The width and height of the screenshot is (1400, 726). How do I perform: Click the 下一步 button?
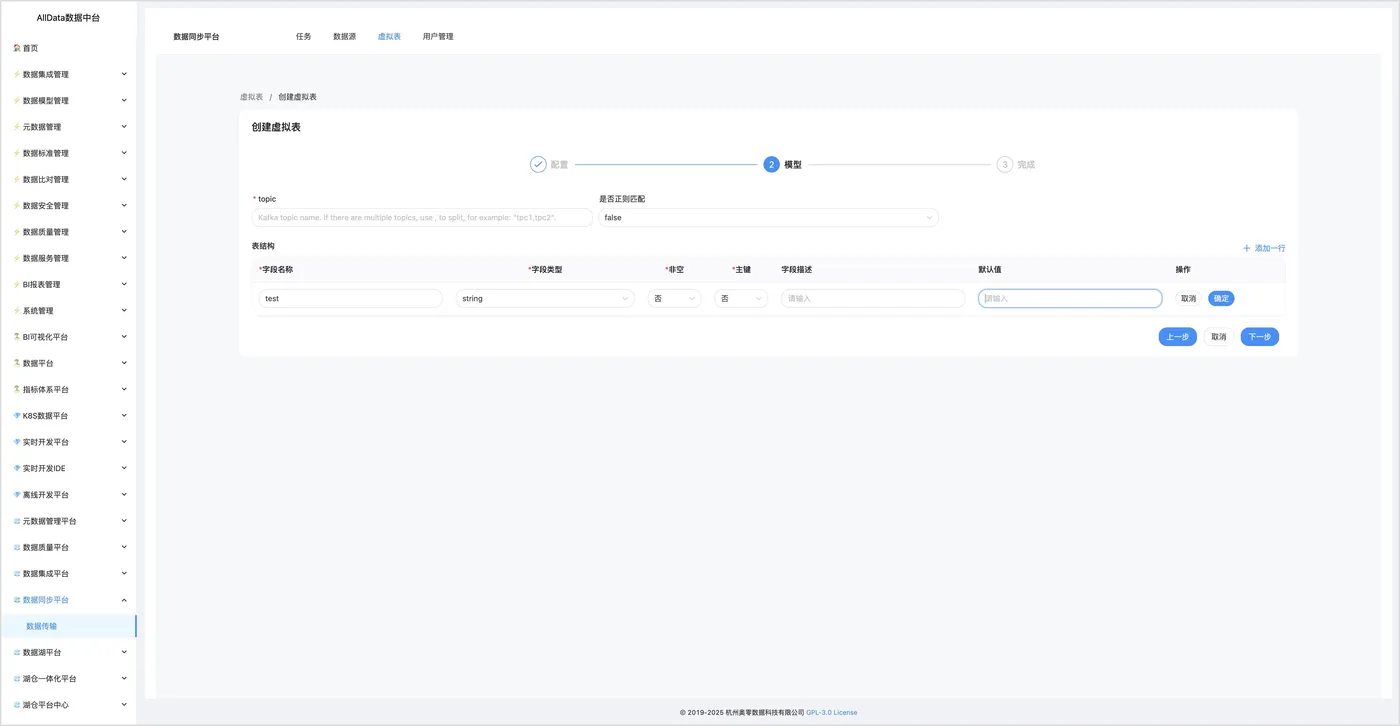(1260, 337)
